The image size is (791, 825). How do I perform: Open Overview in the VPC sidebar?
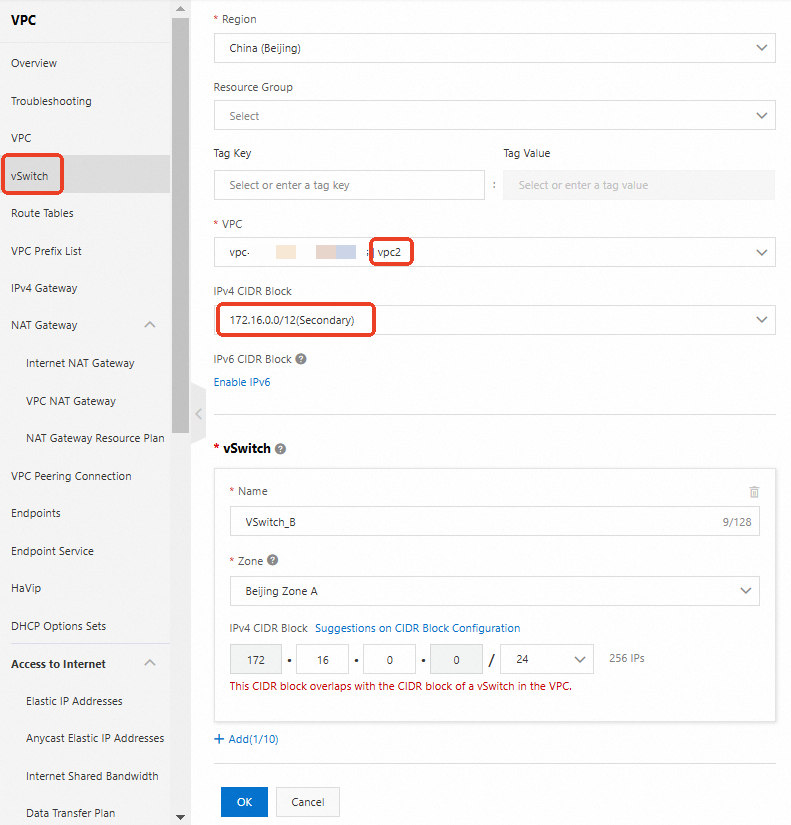34,63
